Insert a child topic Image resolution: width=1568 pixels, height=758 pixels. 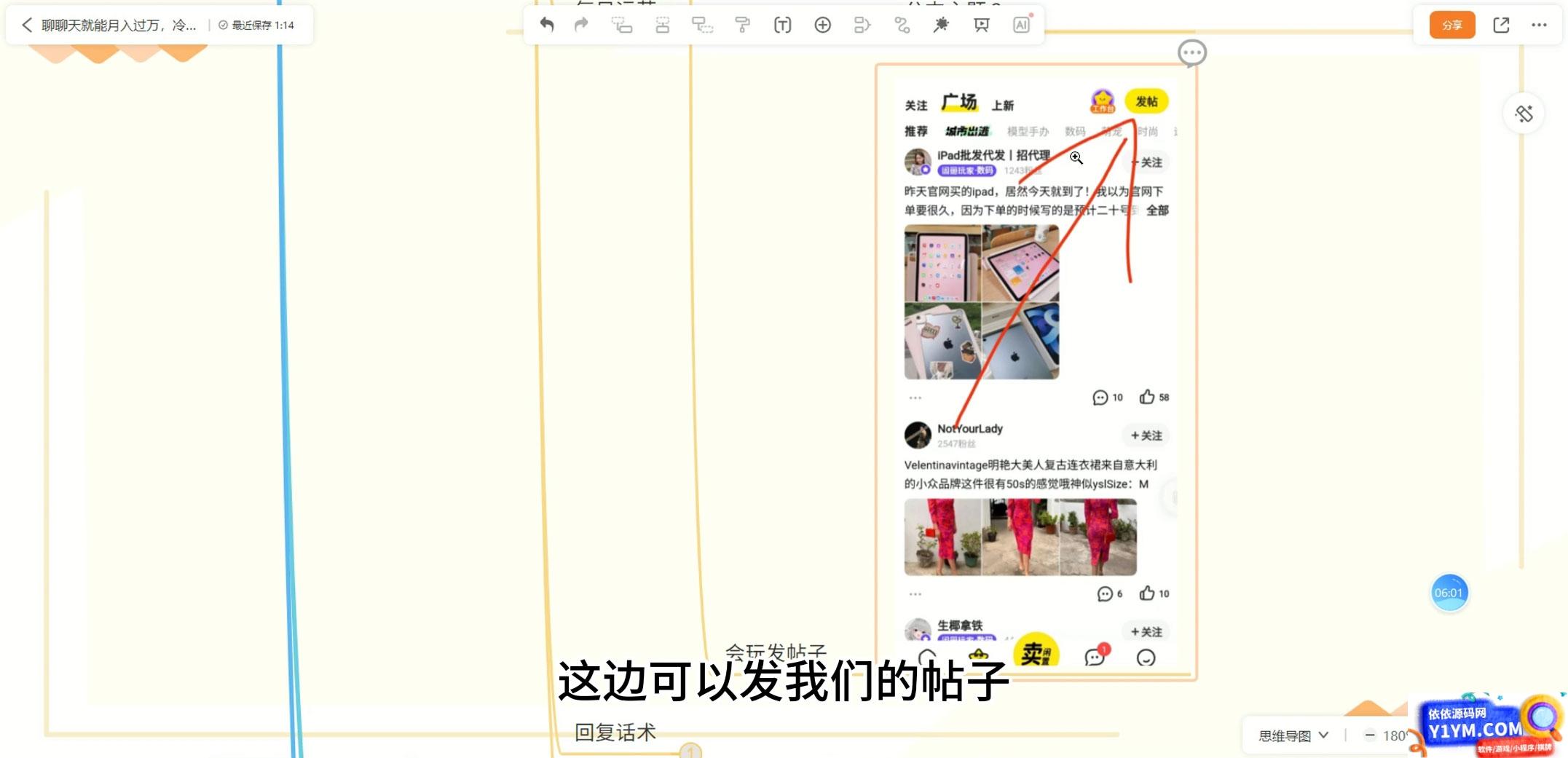coord(622,25)
